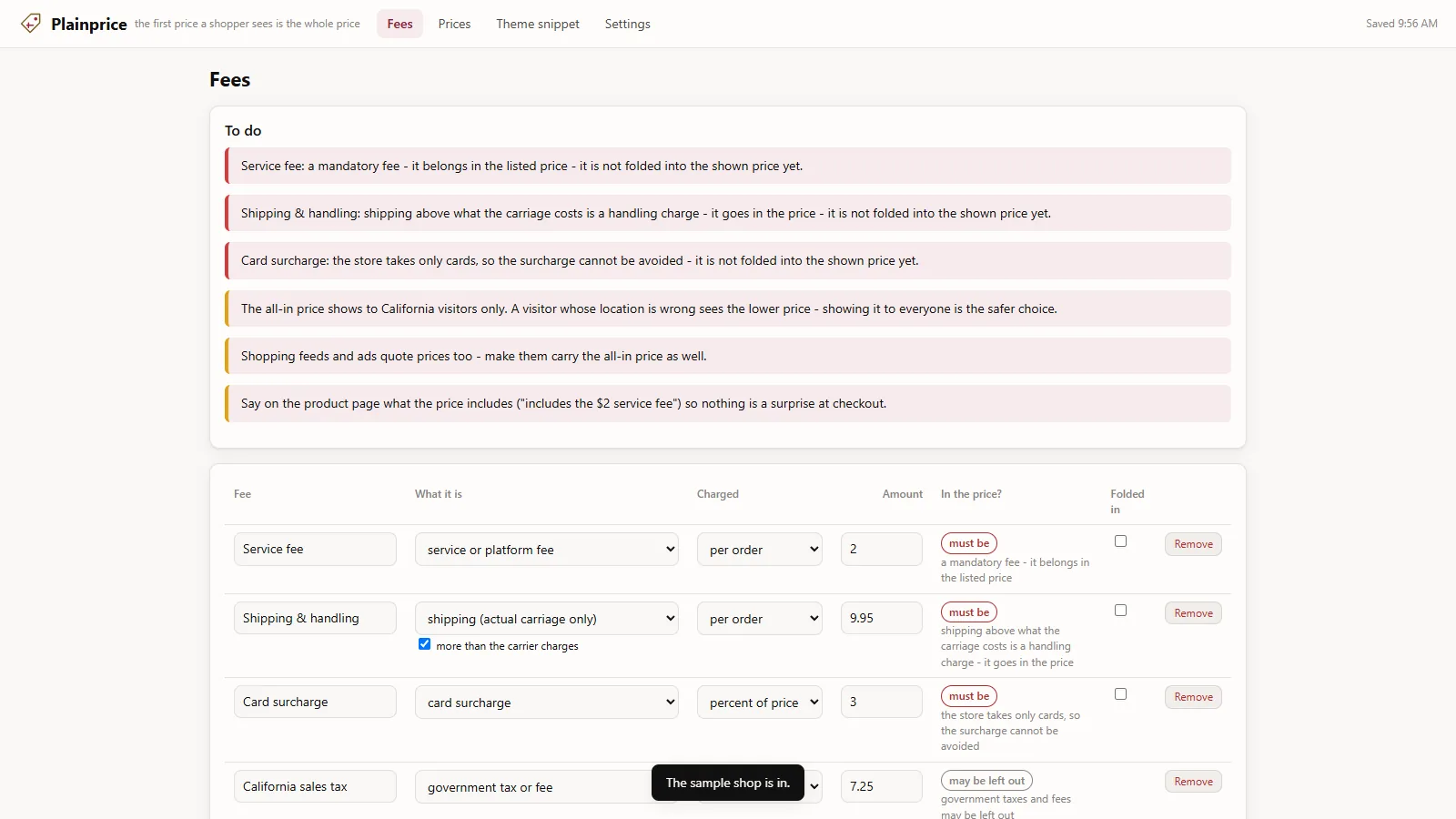Go to the Settings tab
Viewport: 1456px width, 819px height.
[628, 24]
